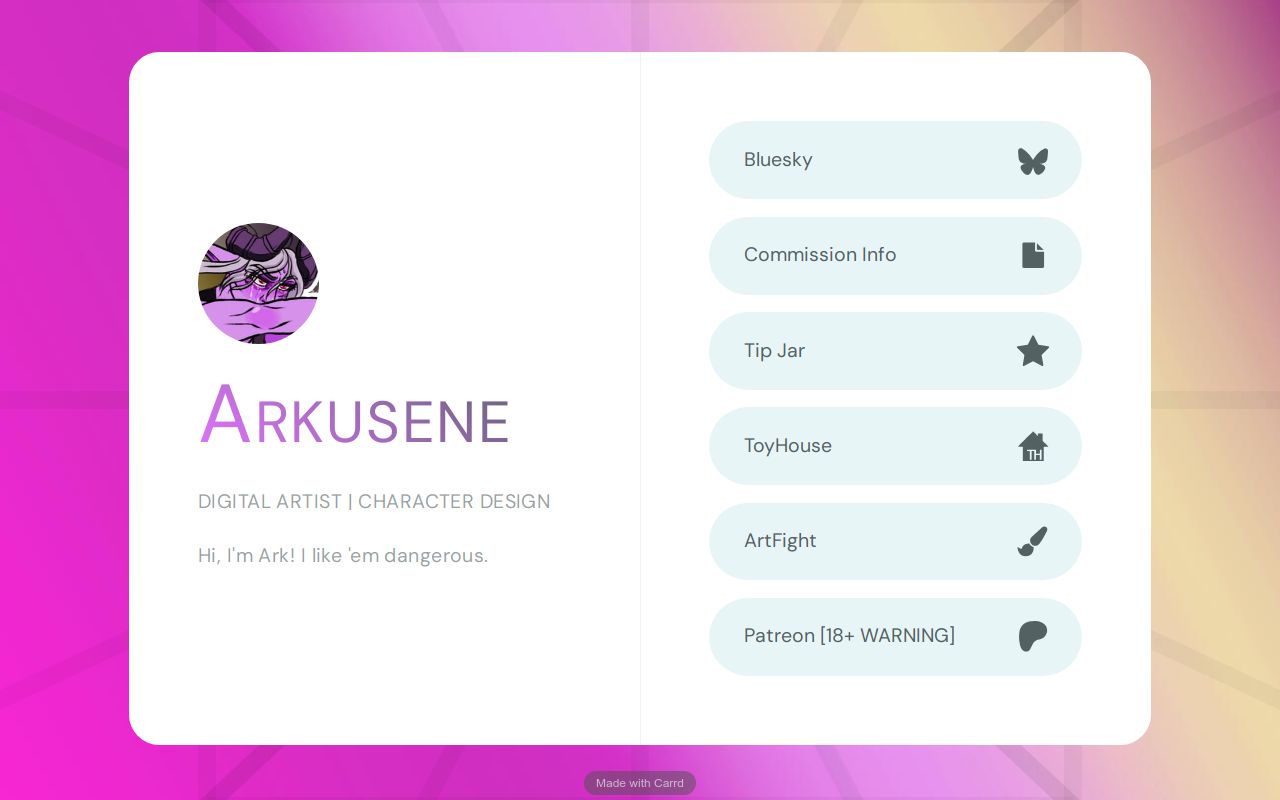Click the Arkusene title heading
Viewport: 1280px width, 800px height.
pyautogui.click(x=355, y=415)
